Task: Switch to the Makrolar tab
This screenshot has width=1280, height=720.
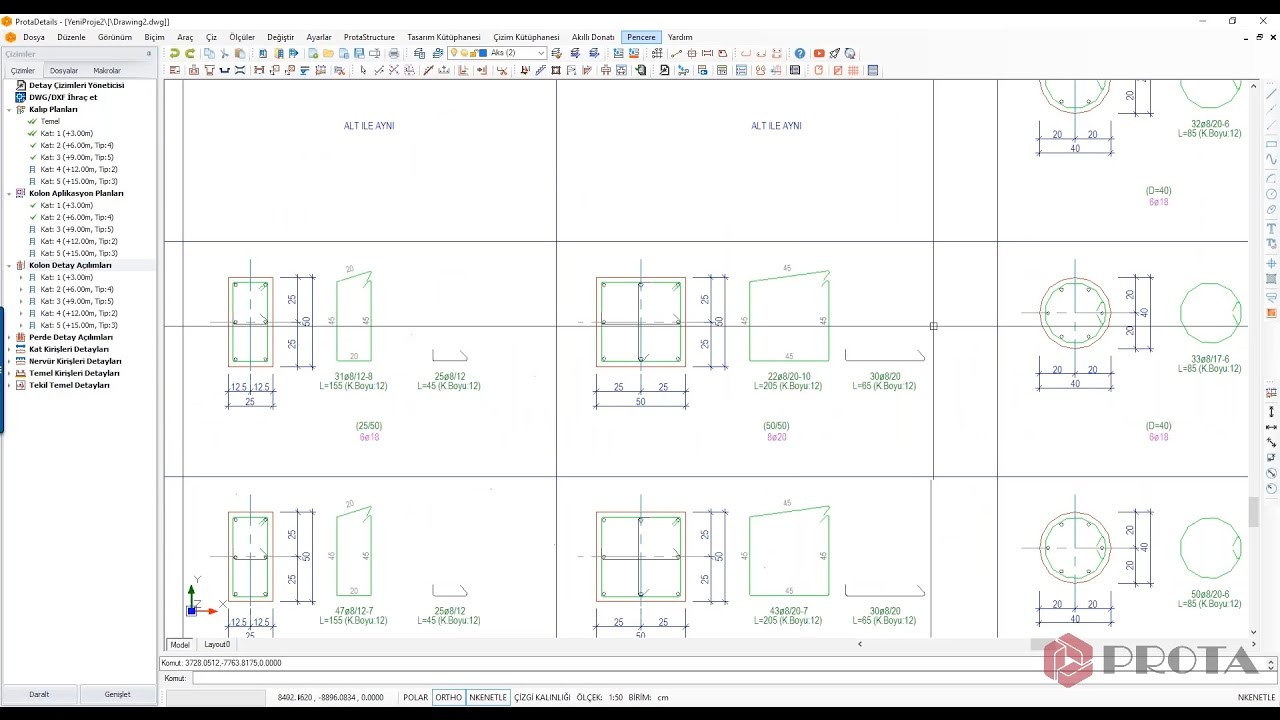Action: (x=107, y=71)
